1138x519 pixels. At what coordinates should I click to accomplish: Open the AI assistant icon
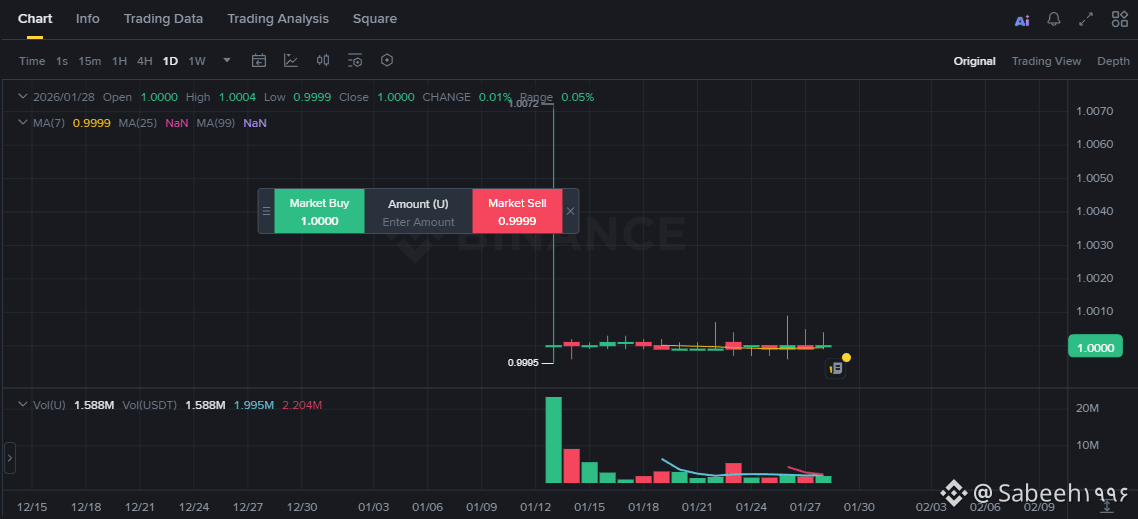(x=1021, y=19)
